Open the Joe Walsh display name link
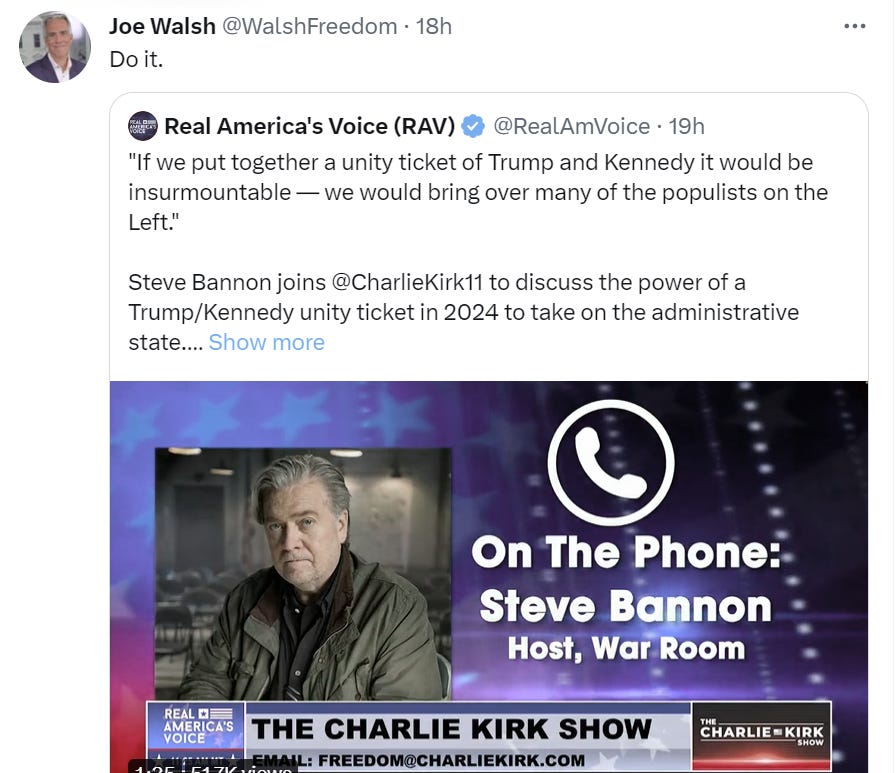The height and width of the screenshot is (773, 895). tap(162, 26)
